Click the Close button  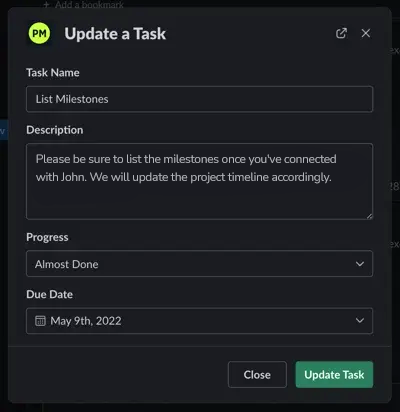pyautogui.click(x=257, y=375)
